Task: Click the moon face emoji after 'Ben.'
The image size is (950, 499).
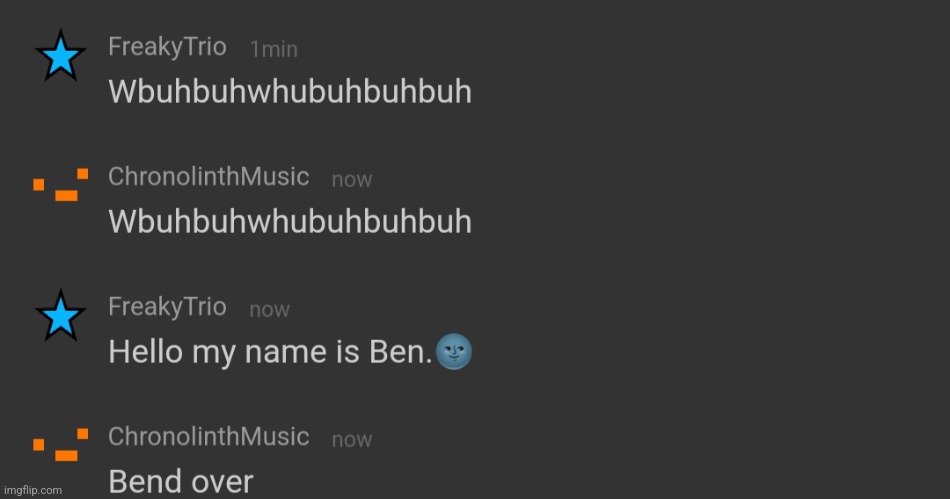Action: tap(454, 351)
